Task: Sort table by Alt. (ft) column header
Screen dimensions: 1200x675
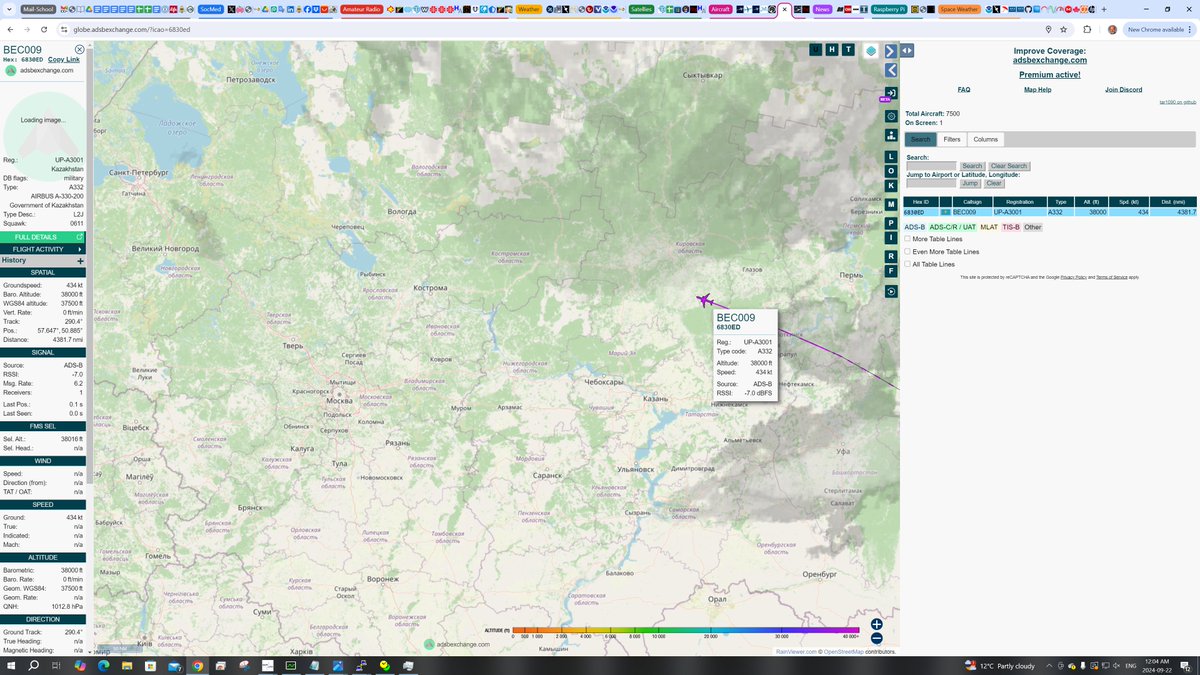Action: pyautogui.click(x=1092, y=202)
